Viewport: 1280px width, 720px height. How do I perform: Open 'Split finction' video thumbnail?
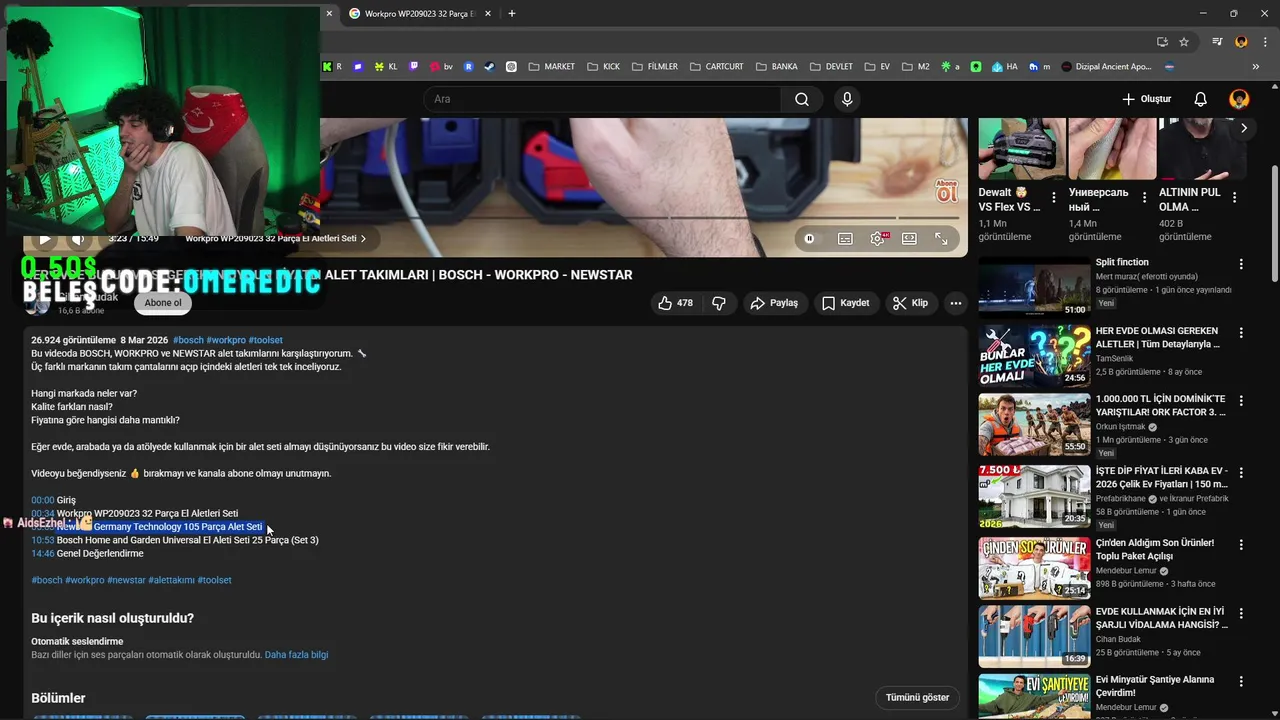[x=1034, y=287]
